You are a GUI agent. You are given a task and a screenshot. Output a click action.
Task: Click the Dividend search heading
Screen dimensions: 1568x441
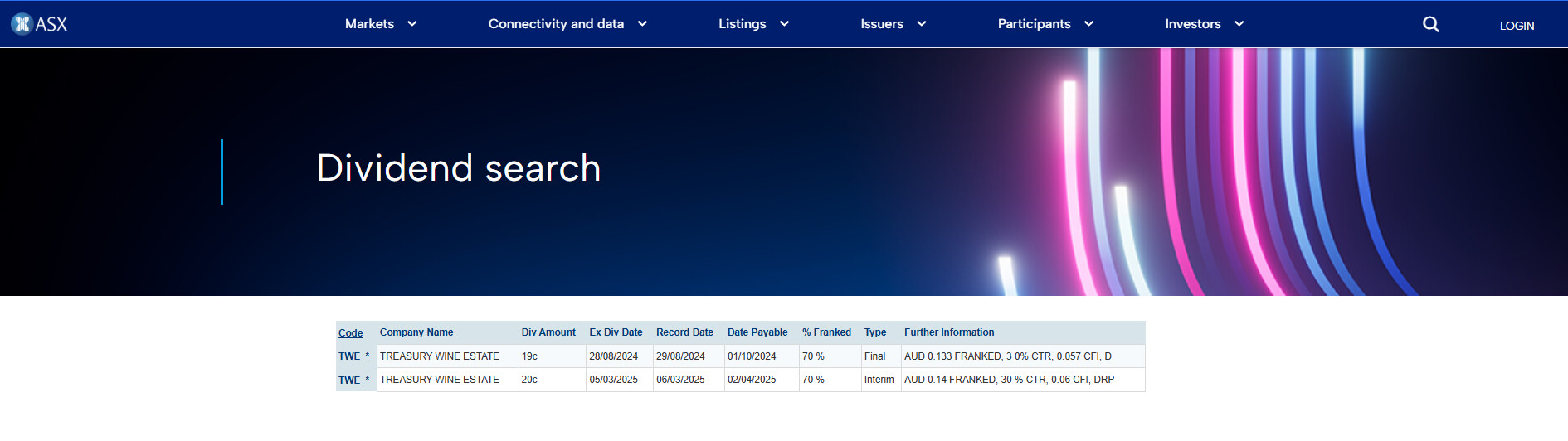458,168
